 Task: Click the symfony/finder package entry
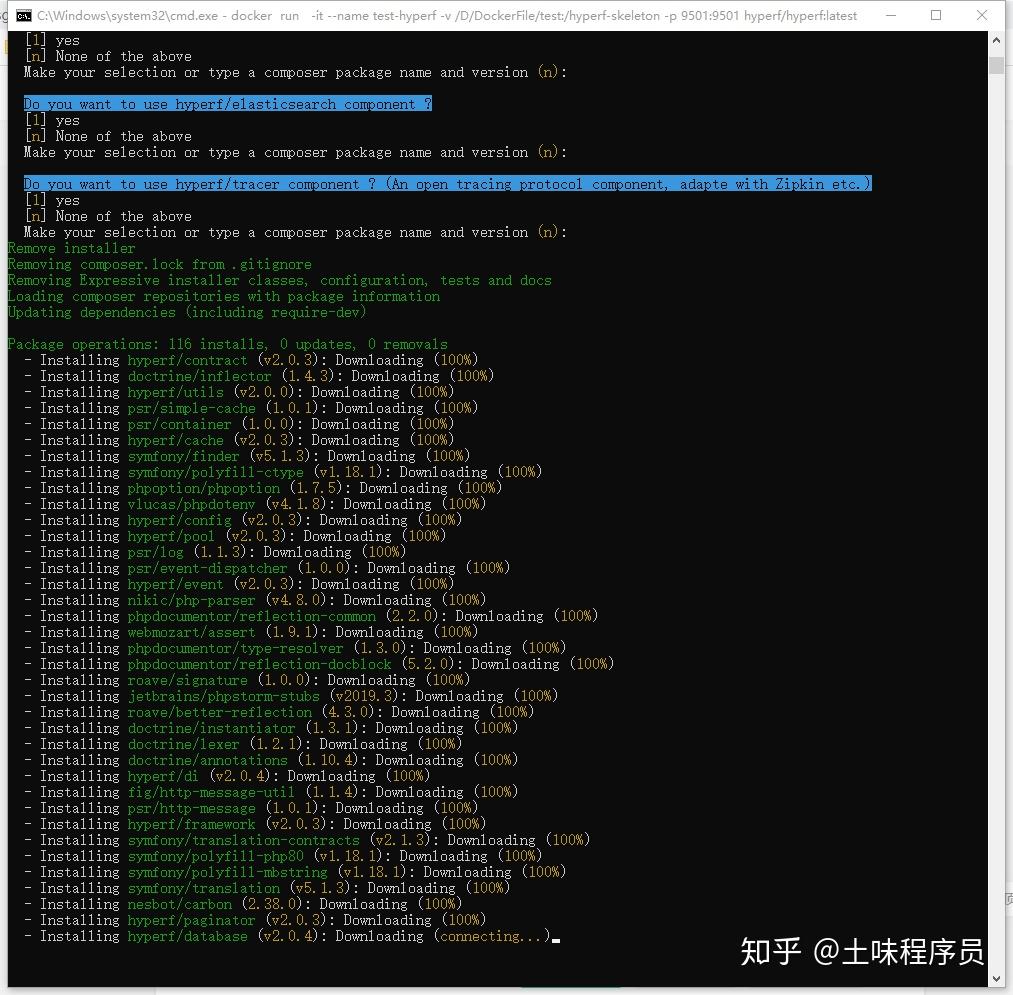click(x=183, y=455)
